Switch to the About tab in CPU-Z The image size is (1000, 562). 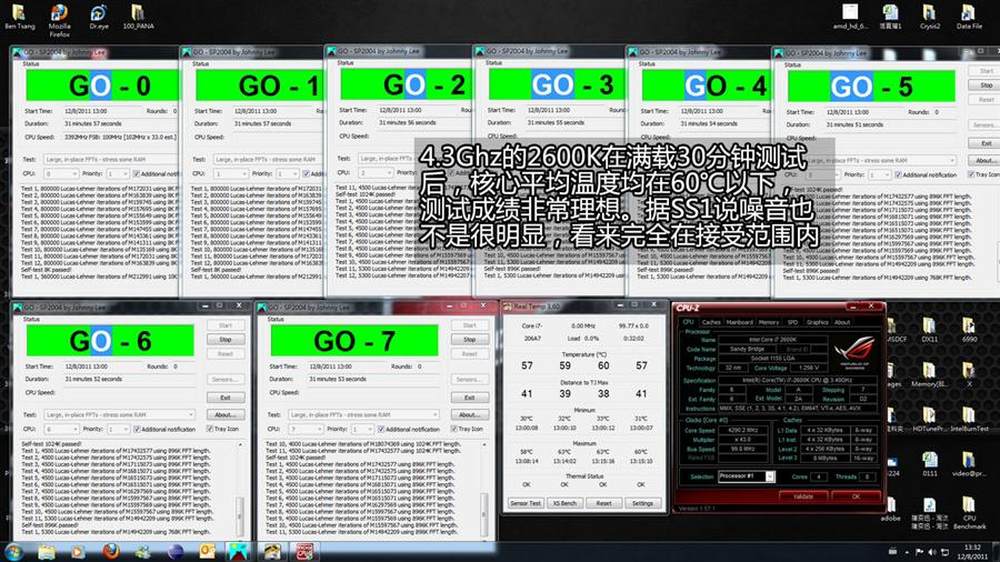842,322
